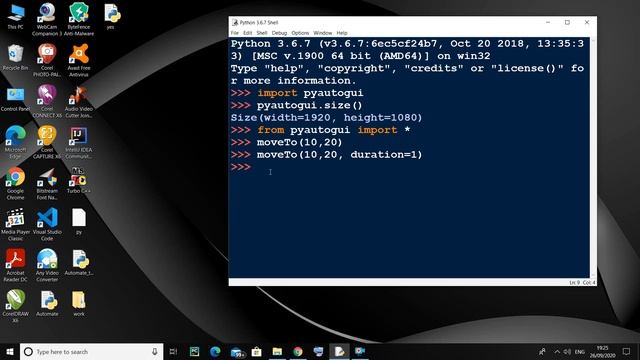
Task: Click the 'pyautogui.size()' command line
Action: coord(296,105)
